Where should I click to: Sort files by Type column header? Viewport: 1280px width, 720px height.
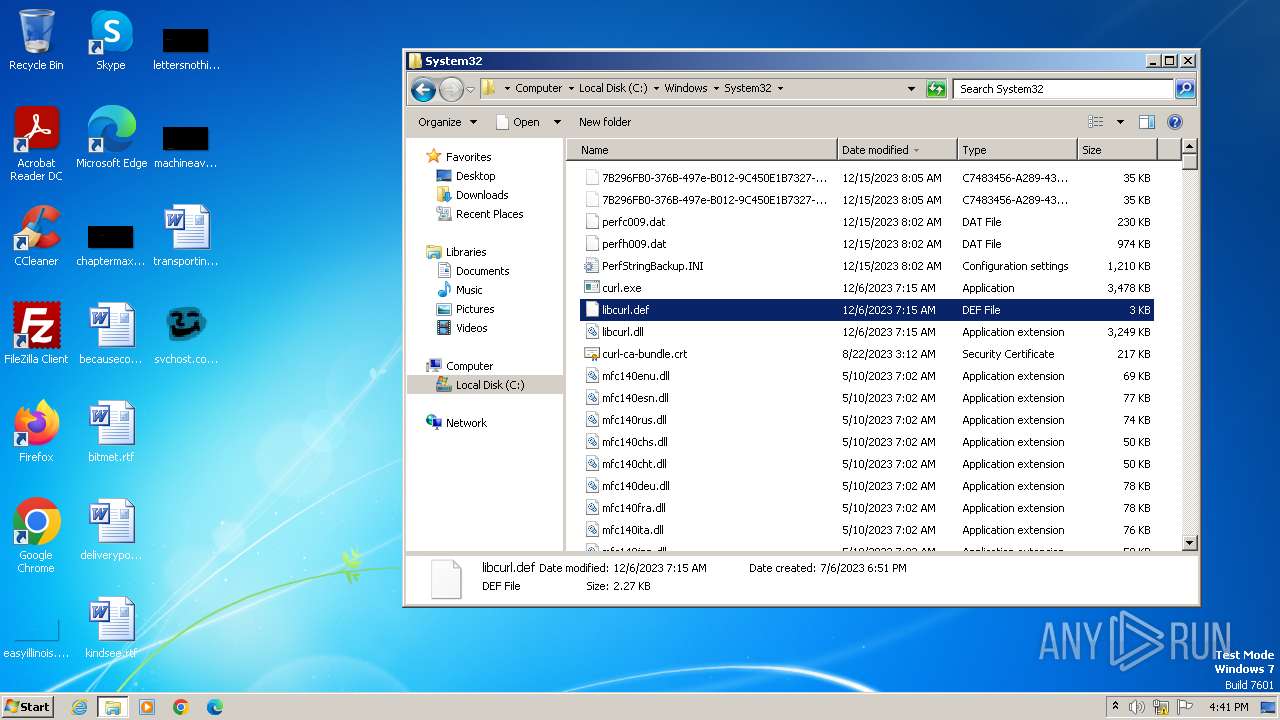1017,150
